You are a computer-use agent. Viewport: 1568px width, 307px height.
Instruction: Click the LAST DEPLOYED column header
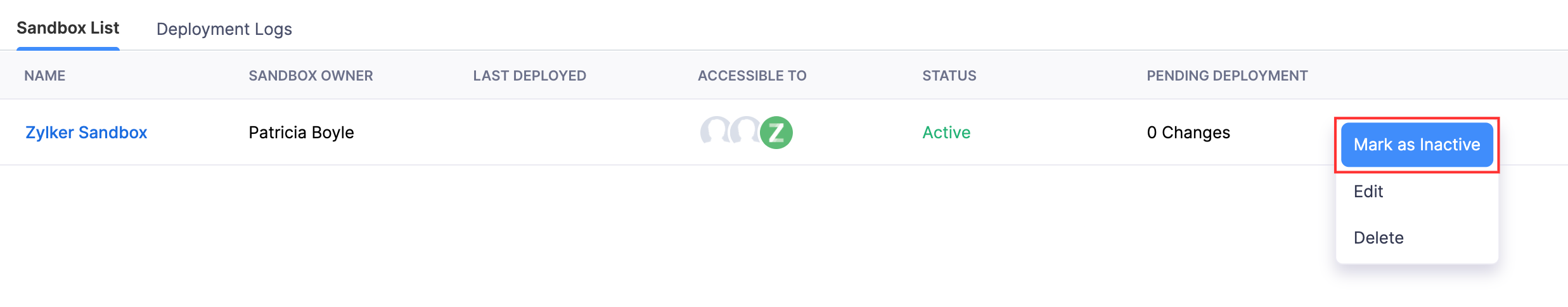pyautogui.click(x=529, y=75)
